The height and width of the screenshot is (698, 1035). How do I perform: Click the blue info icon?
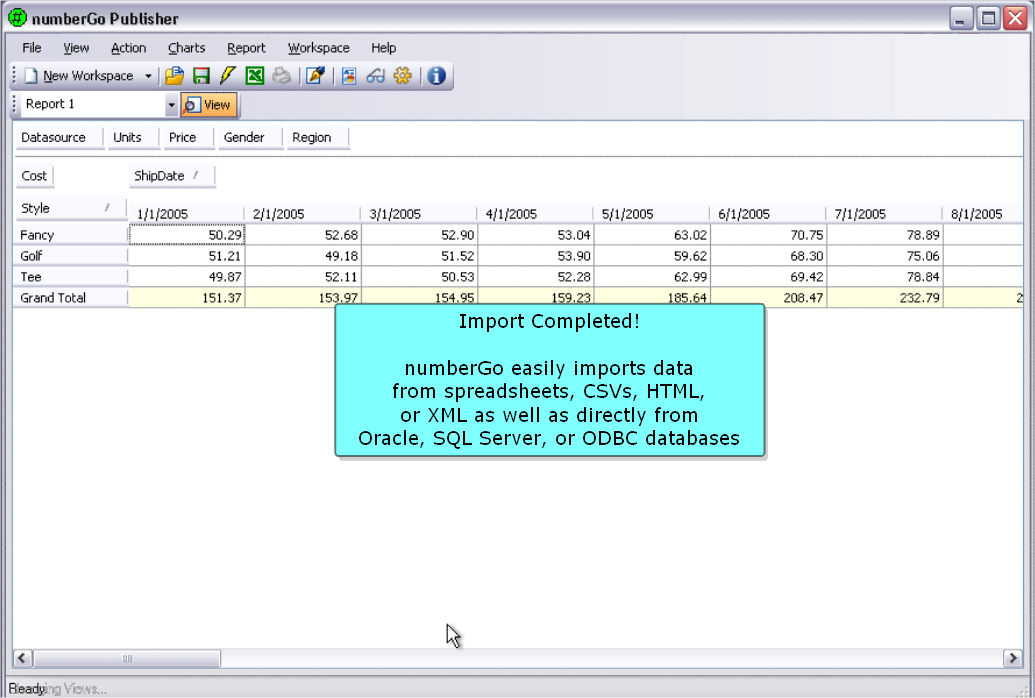[436, 76]
